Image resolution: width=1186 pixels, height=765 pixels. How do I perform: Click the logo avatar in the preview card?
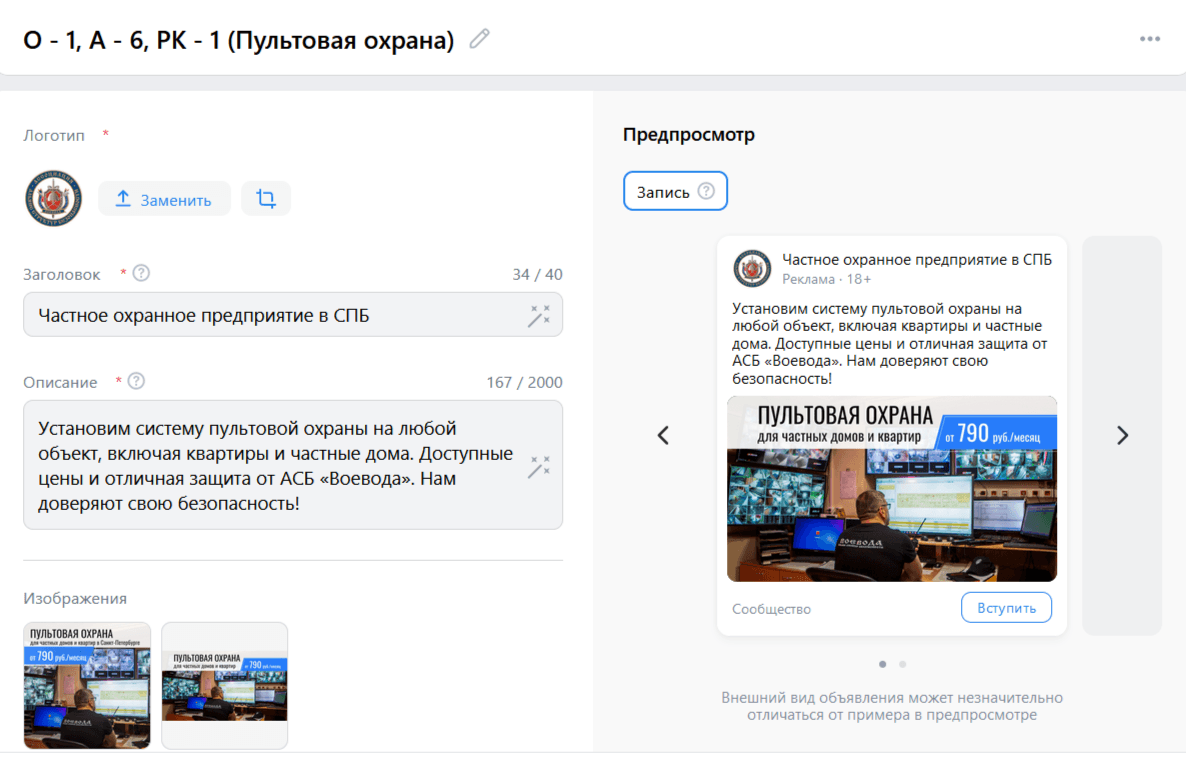click(752, 269)
